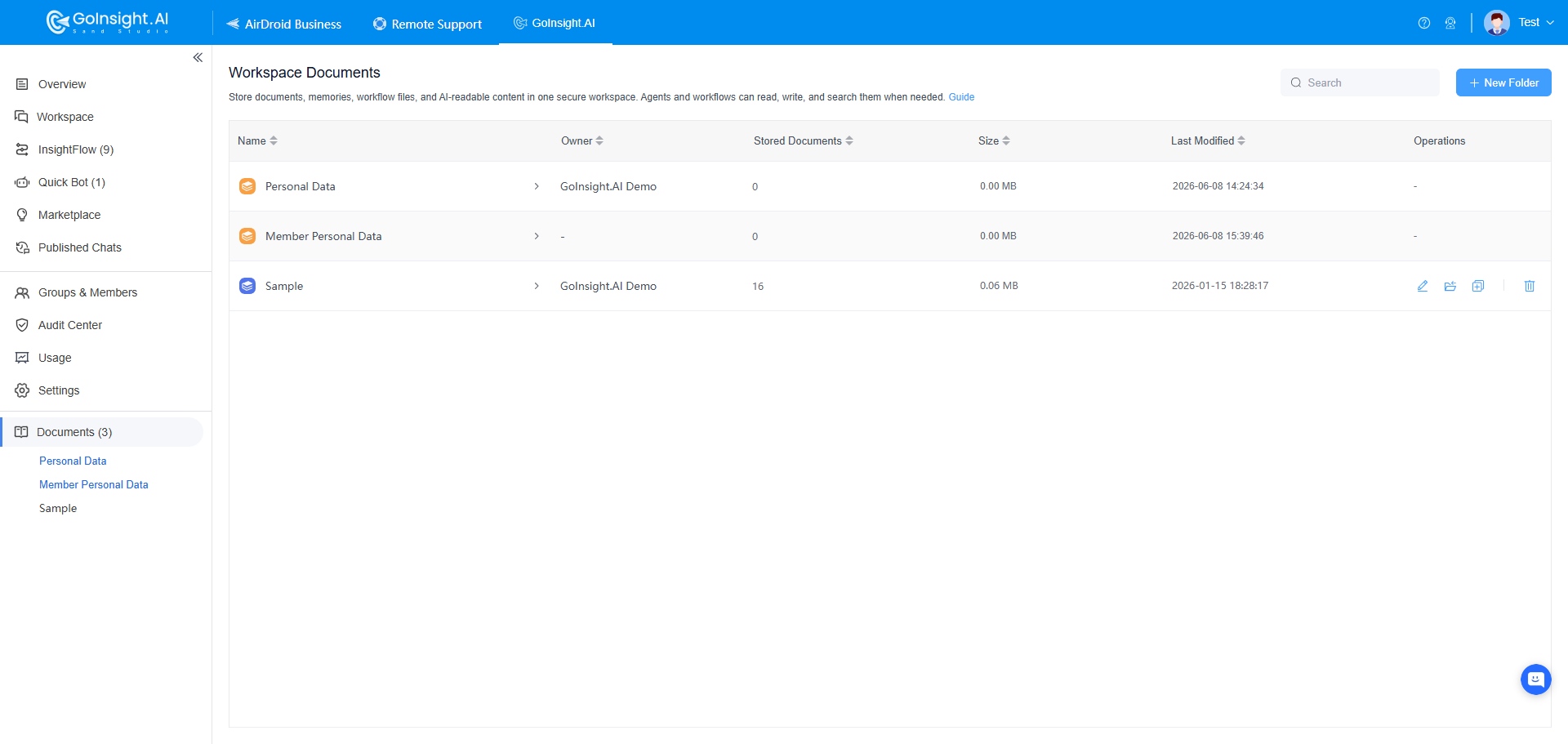Click the Settings gear icon
The image size is (1568, 744).
(22, 390)
